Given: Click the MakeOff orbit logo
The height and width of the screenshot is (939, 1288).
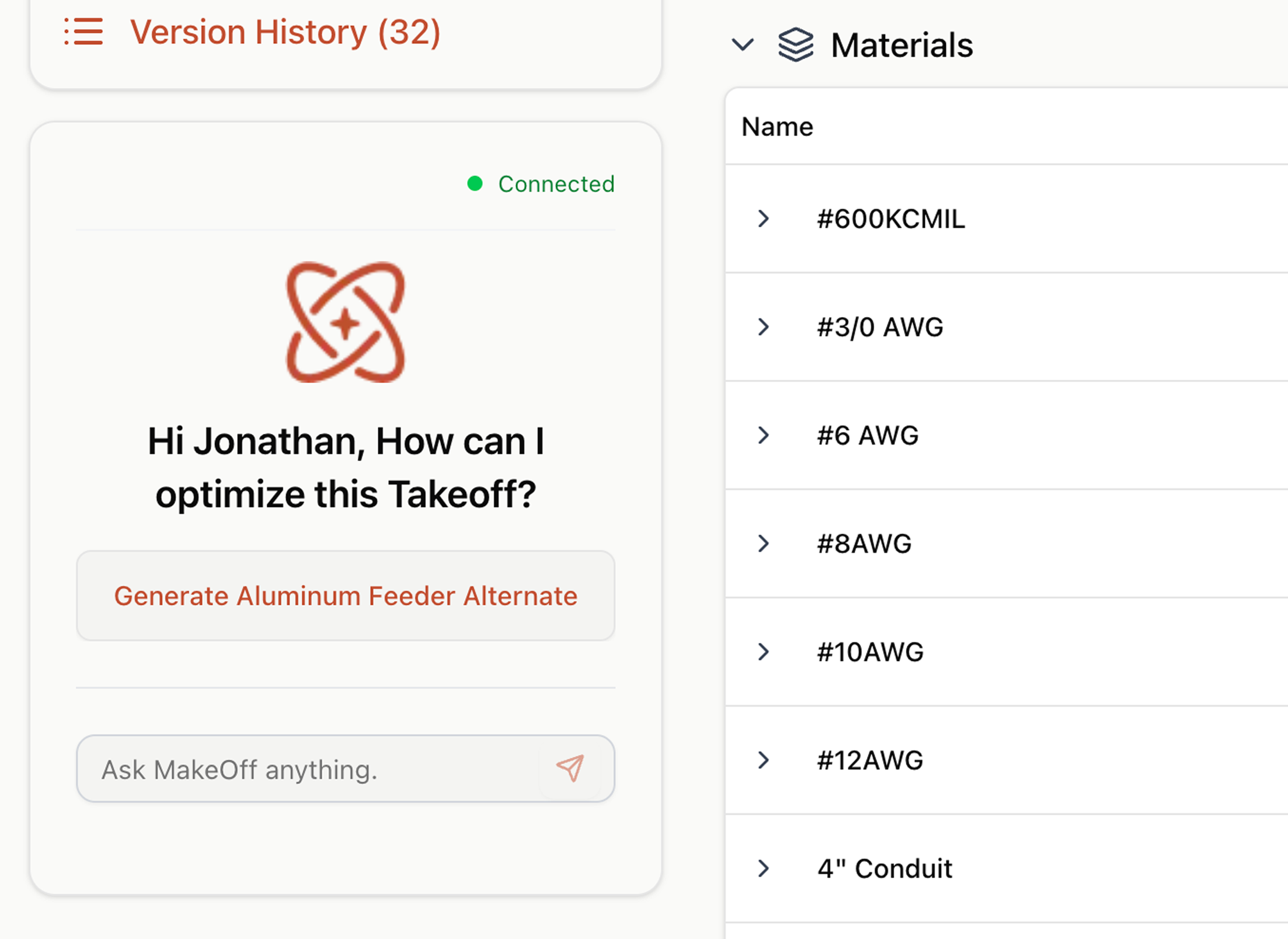Looking at the screenshot, I should pos(345,322).
